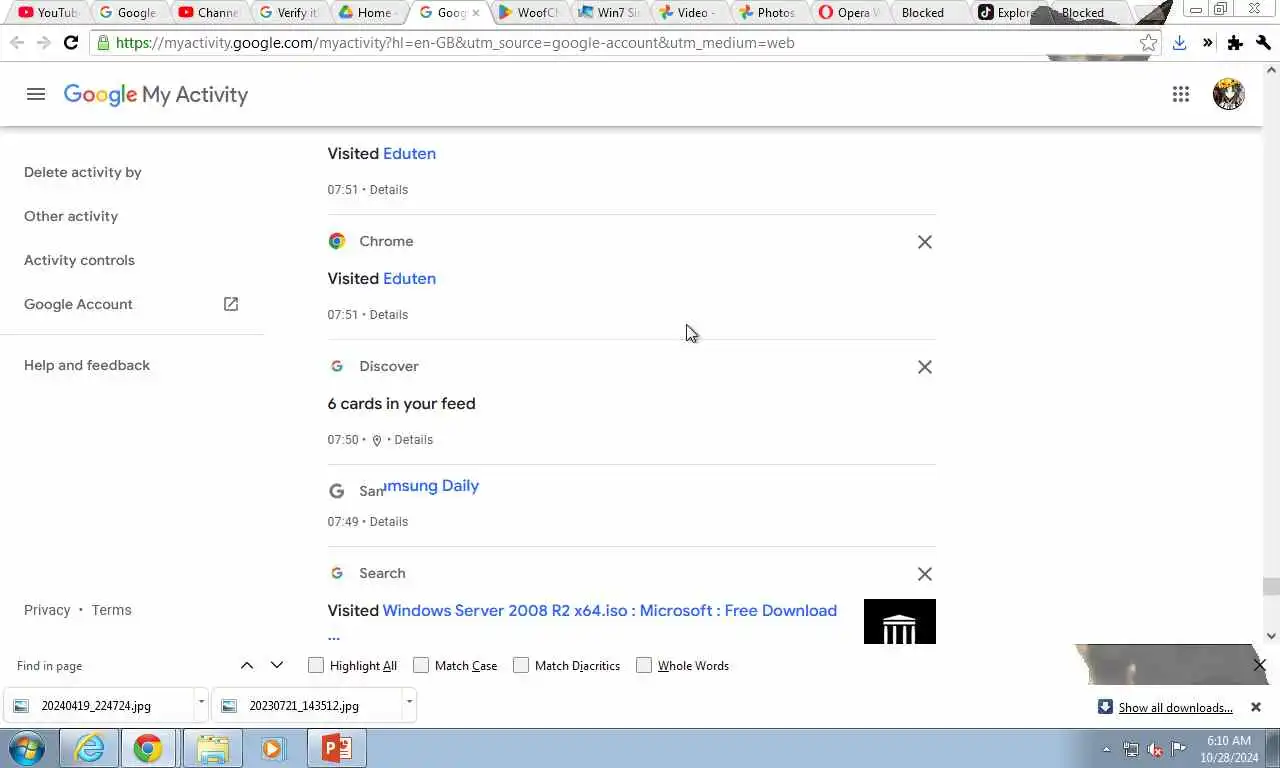Image resolution: width=1280 pixels, height=768 pixels.
Task: Open the browser downloads arrow icon
Action: pos(1179,43)
